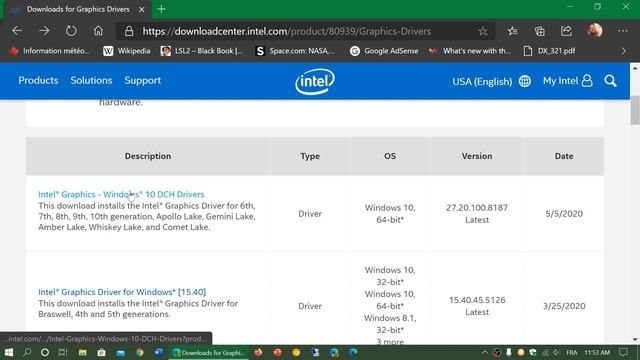Open the My Intel account icon
Screen dimensions: 640x360
coord(587,81)
